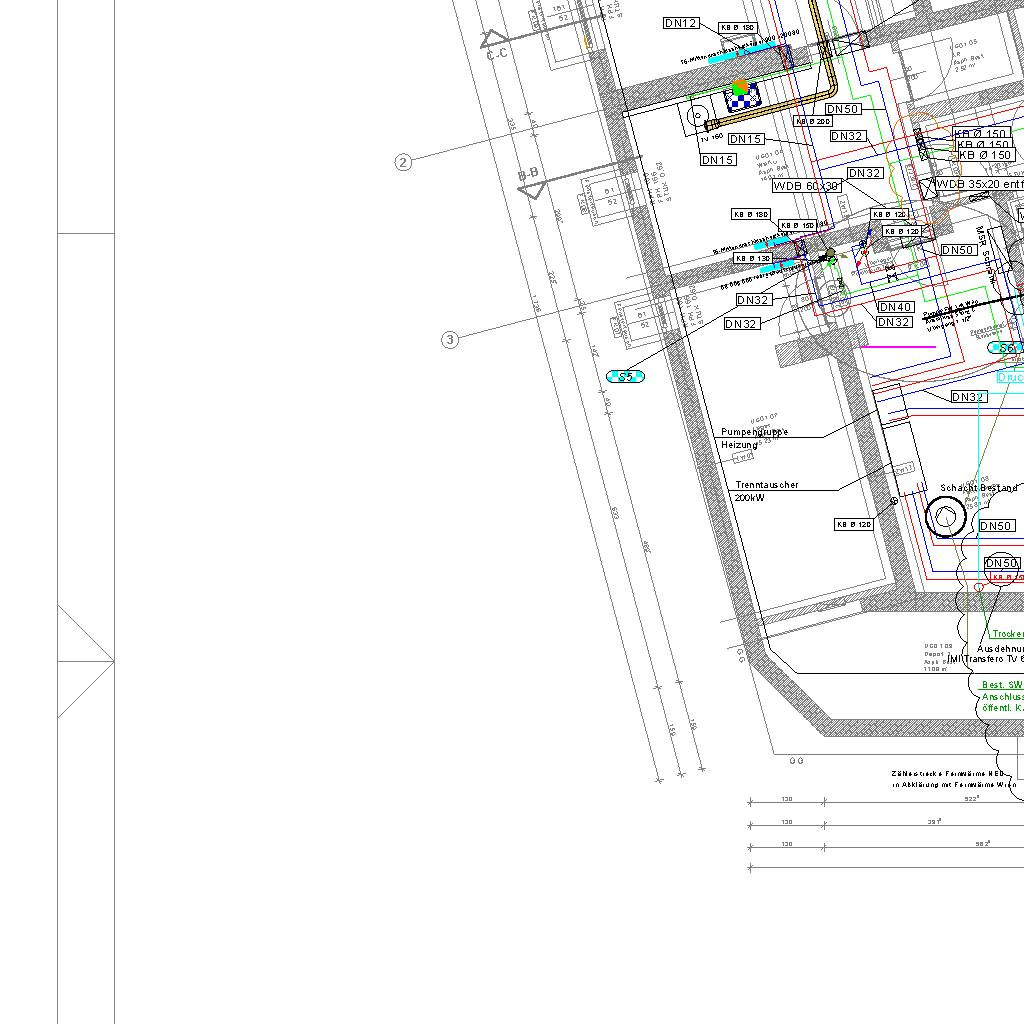Click the WDB 60x30 label

pyautogui.click(x=806, y=186)
